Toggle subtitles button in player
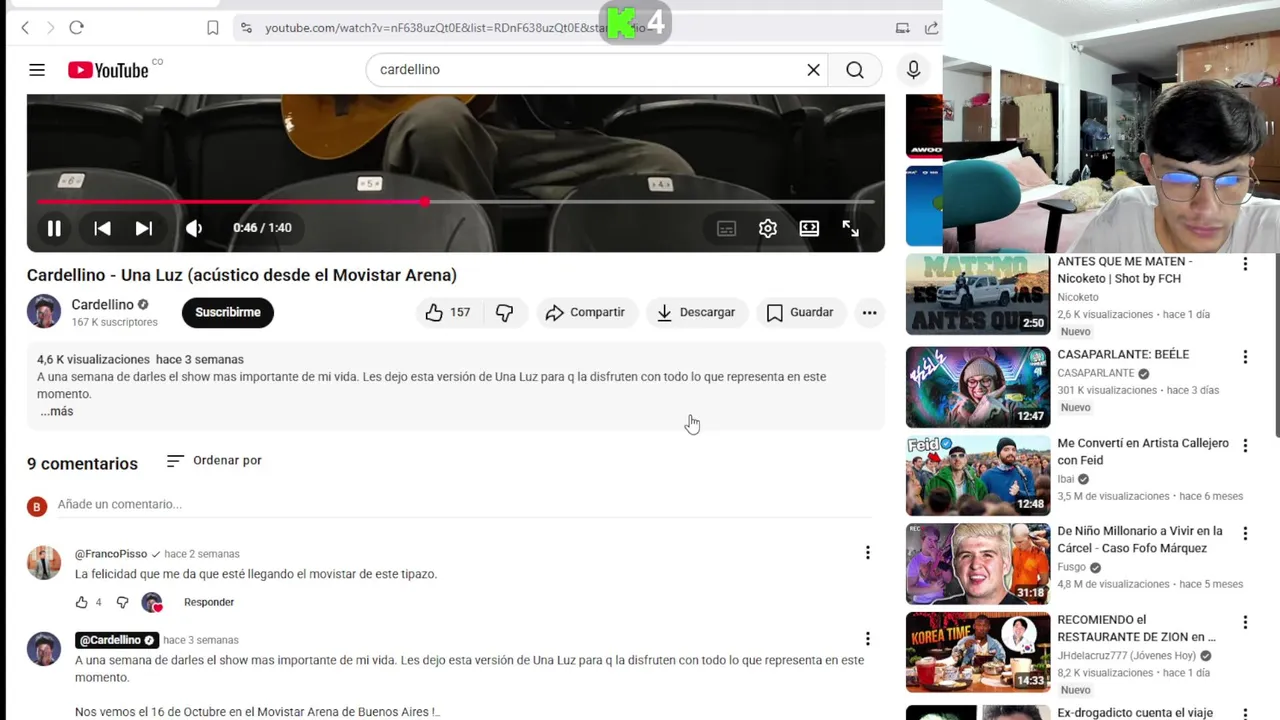The width and height of the screenshot is (1280, 720). click(x=727, y=228)
